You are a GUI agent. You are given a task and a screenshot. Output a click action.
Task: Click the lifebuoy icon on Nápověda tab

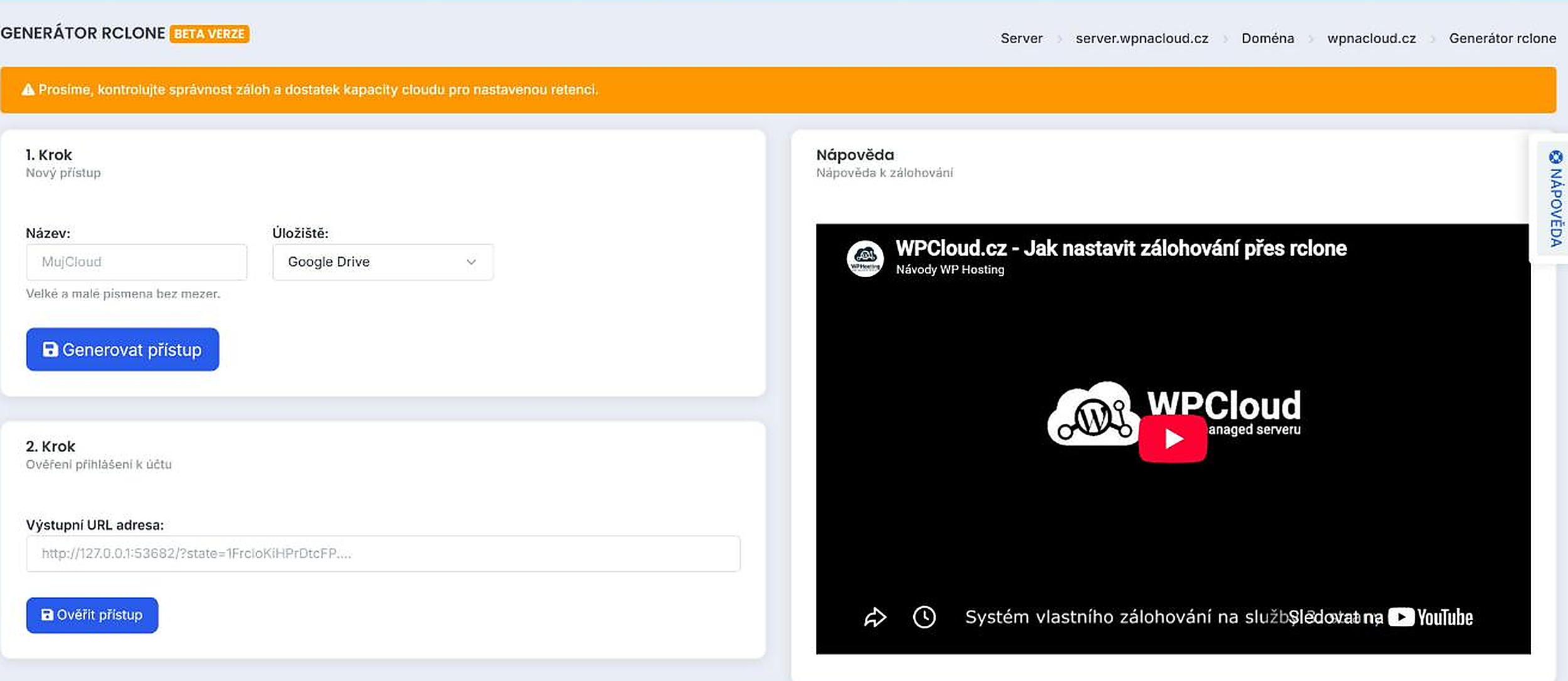point(1555,157)
